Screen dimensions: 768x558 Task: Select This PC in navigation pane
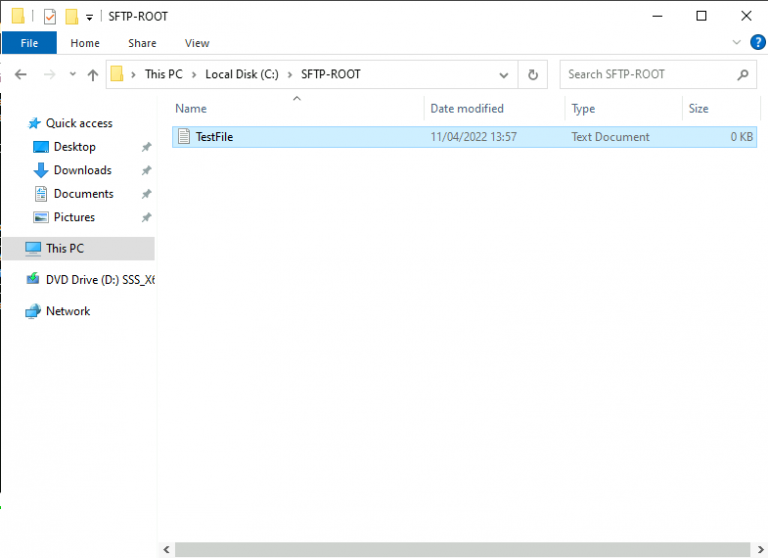point(78,248)
